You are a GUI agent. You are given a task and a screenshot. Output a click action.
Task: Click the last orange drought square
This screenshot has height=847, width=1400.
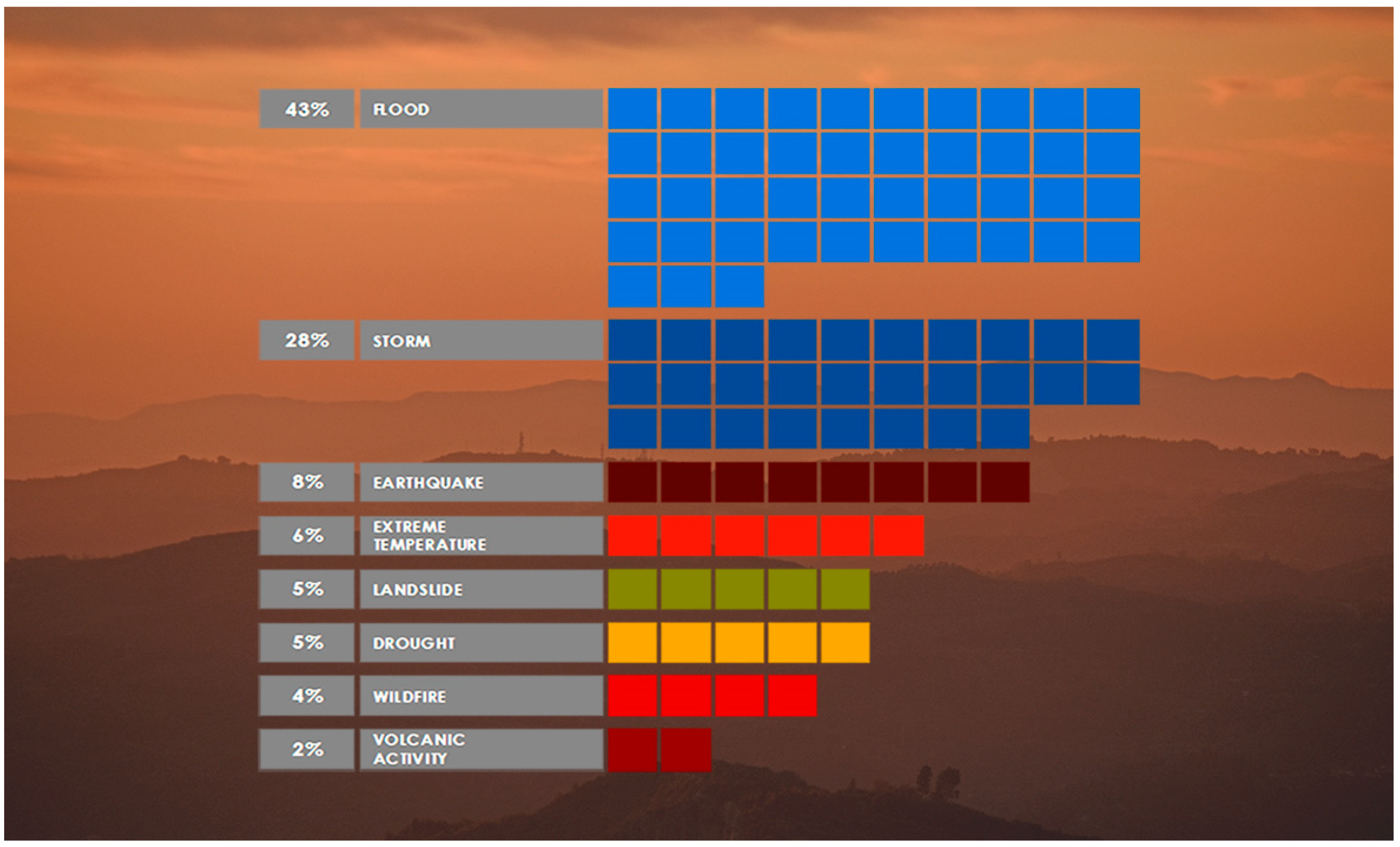click(x=844, y=642)
